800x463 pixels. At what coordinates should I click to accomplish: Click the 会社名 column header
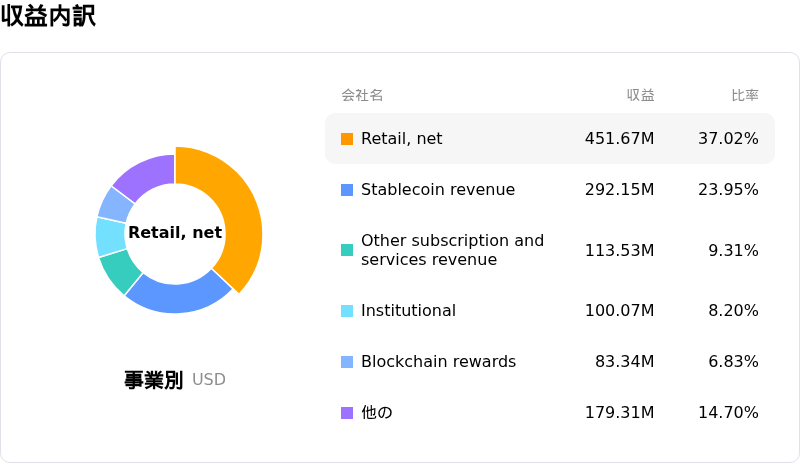tap(362, 95)
